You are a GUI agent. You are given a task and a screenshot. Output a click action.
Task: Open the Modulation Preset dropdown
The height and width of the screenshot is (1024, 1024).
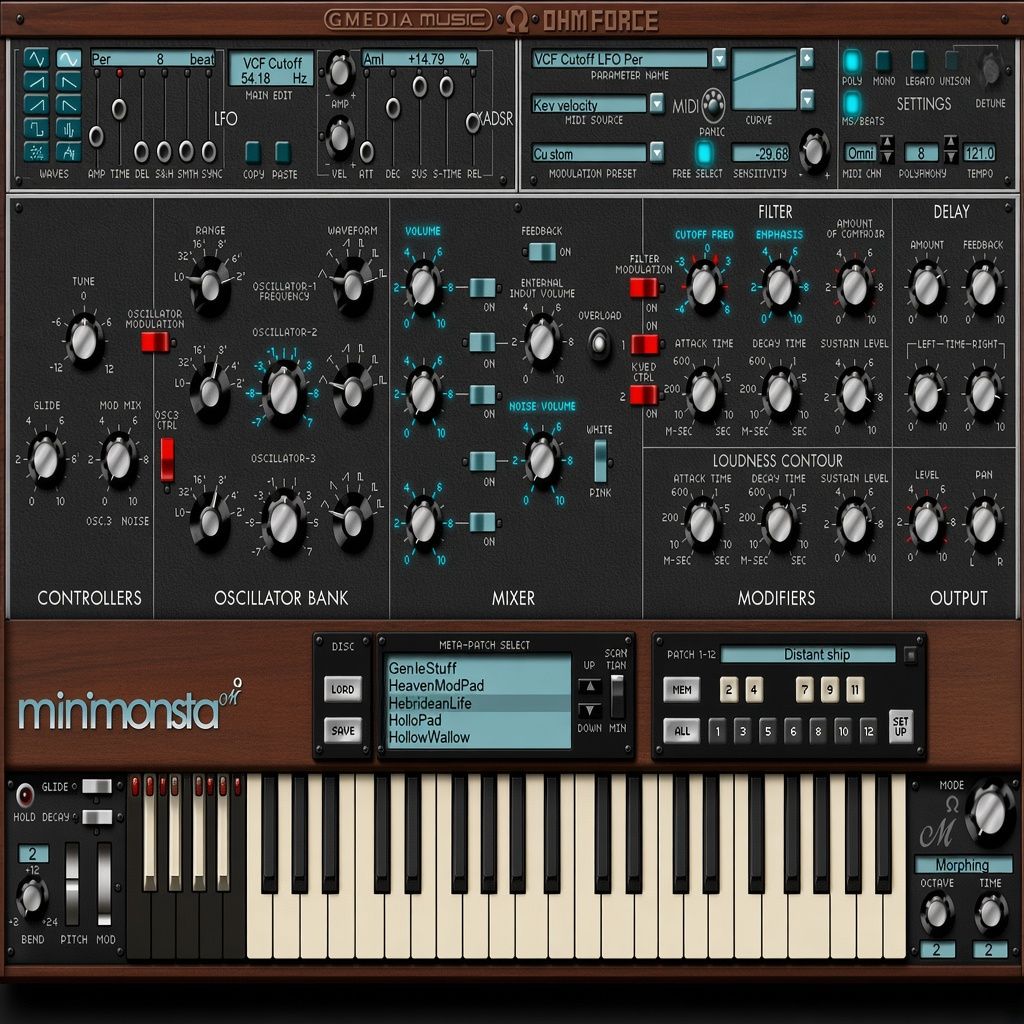tap(656, 153)
